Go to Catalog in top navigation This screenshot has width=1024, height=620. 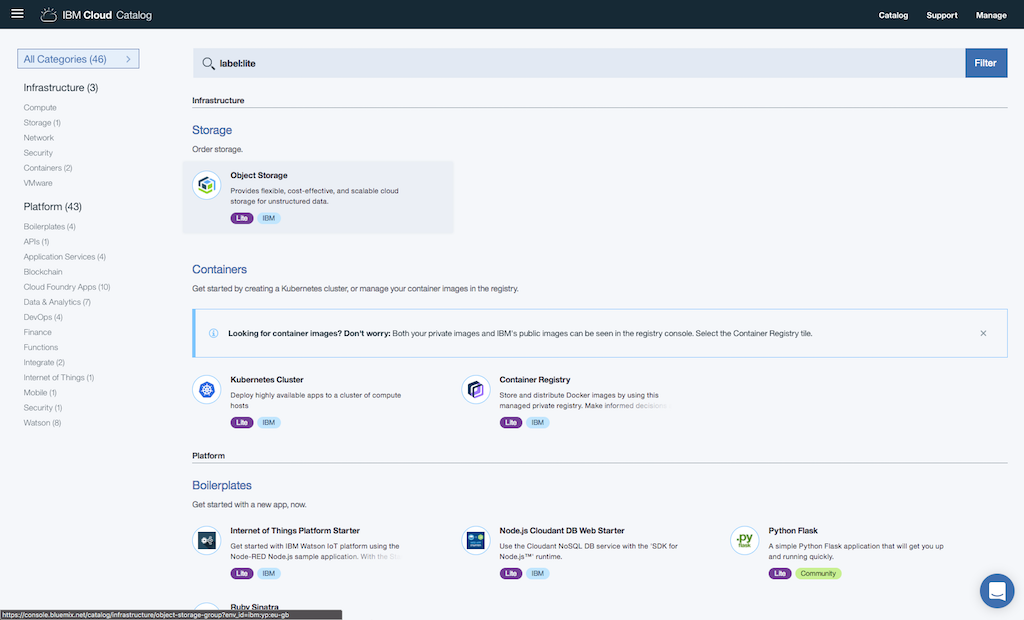[893, 15]
